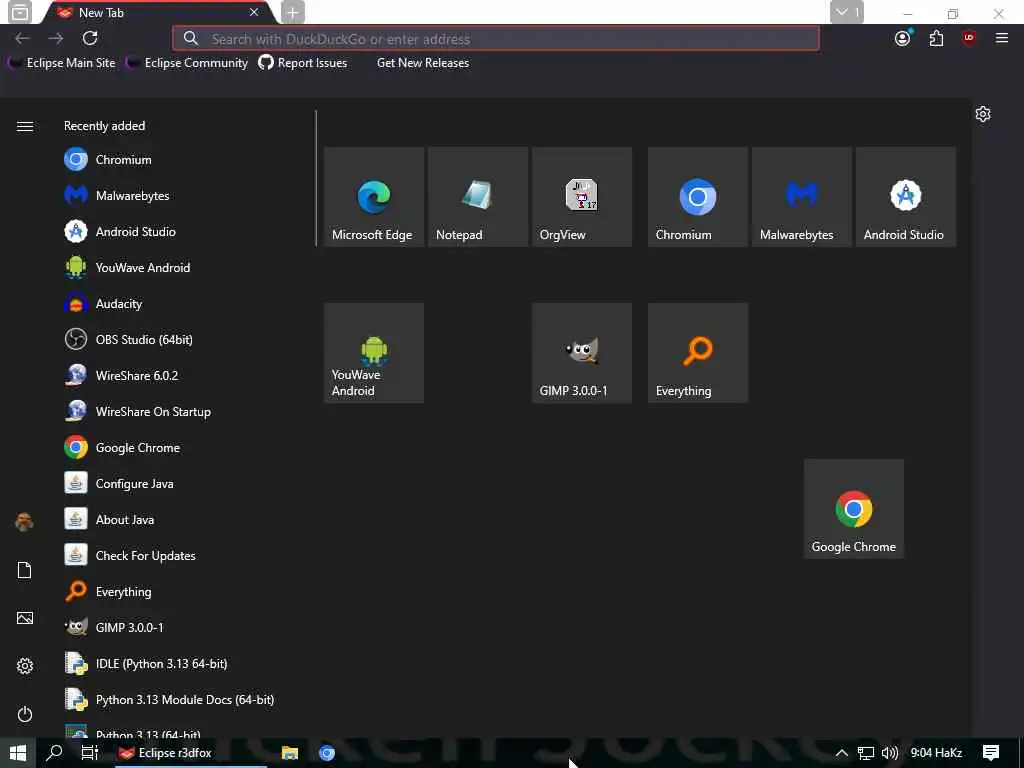Open the Everything search tile
1024x768 pixels.
697,353
